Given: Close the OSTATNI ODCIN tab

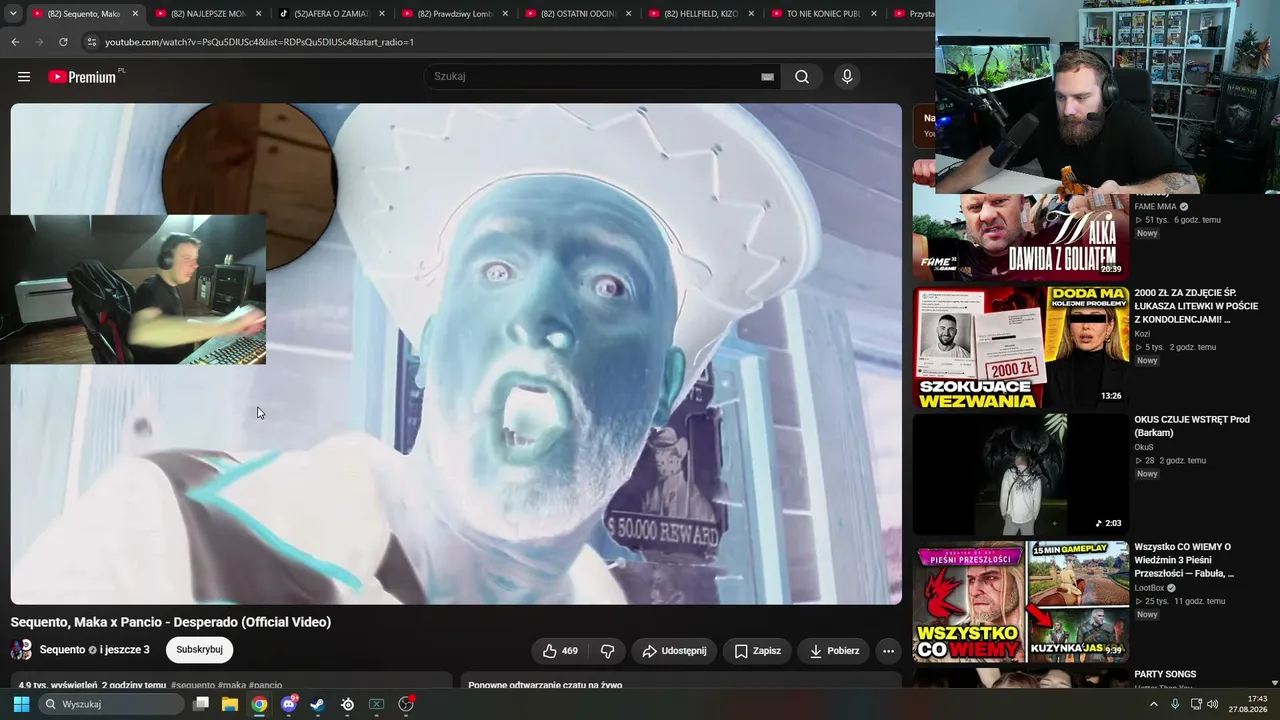Looking at the screenshot, I should pyautogui.click(x=628, y=14).
